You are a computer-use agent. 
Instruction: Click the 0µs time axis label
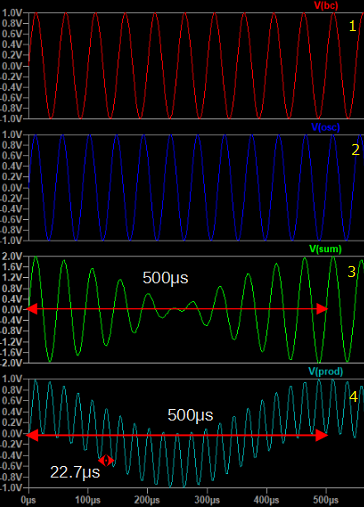pyautogui.click(x=29, y=500)
